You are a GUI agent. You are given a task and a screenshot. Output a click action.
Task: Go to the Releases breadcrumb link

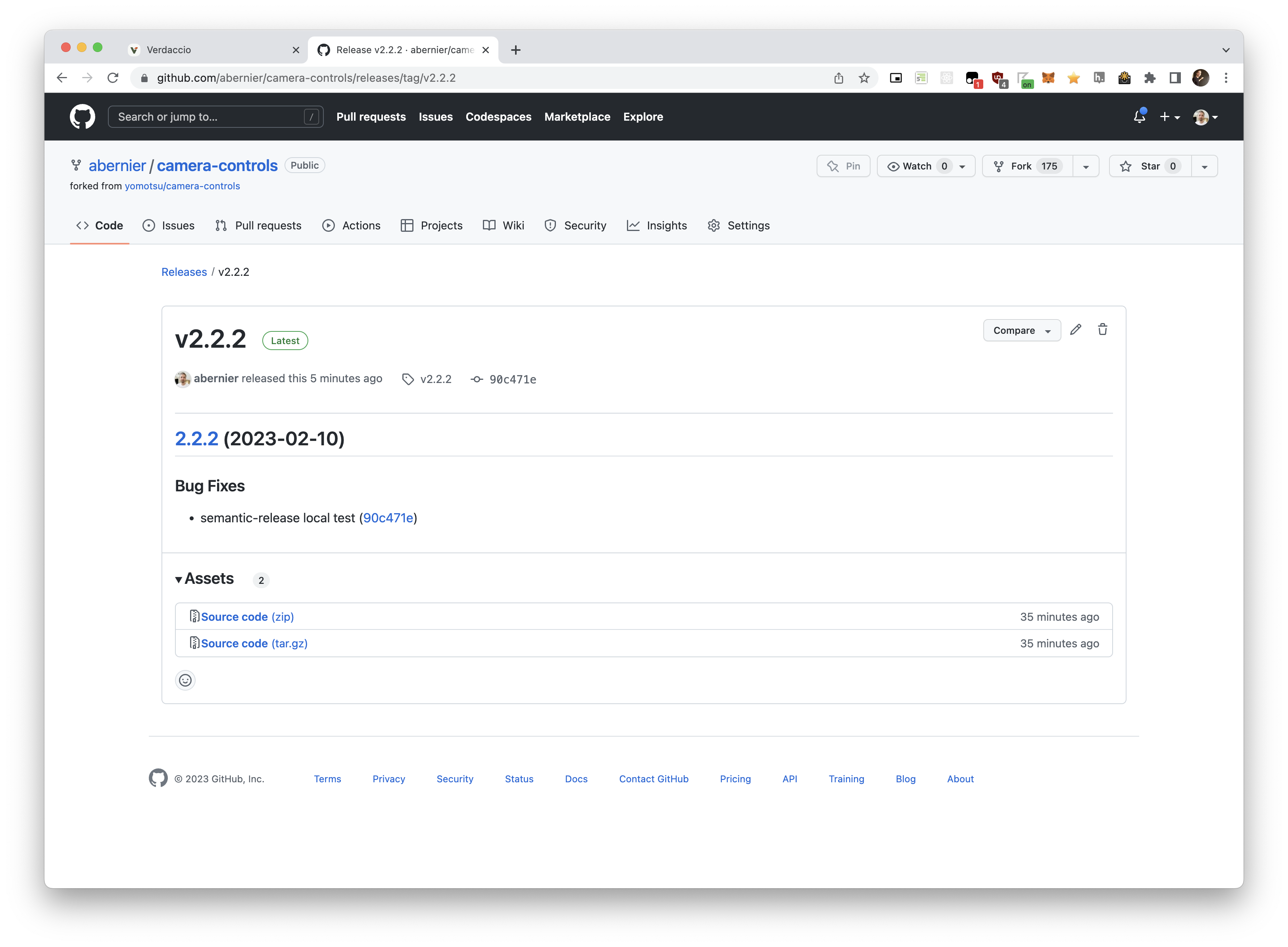[184, 272]
